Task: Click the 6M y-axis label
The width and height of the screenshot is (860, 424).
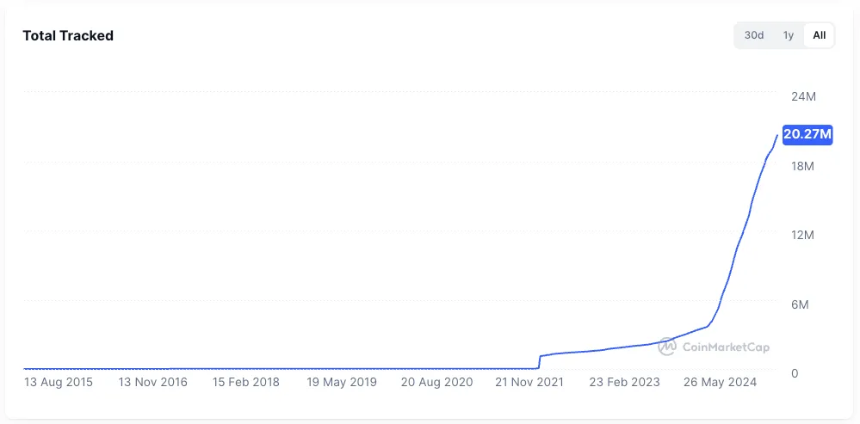Action: [800, 304]
